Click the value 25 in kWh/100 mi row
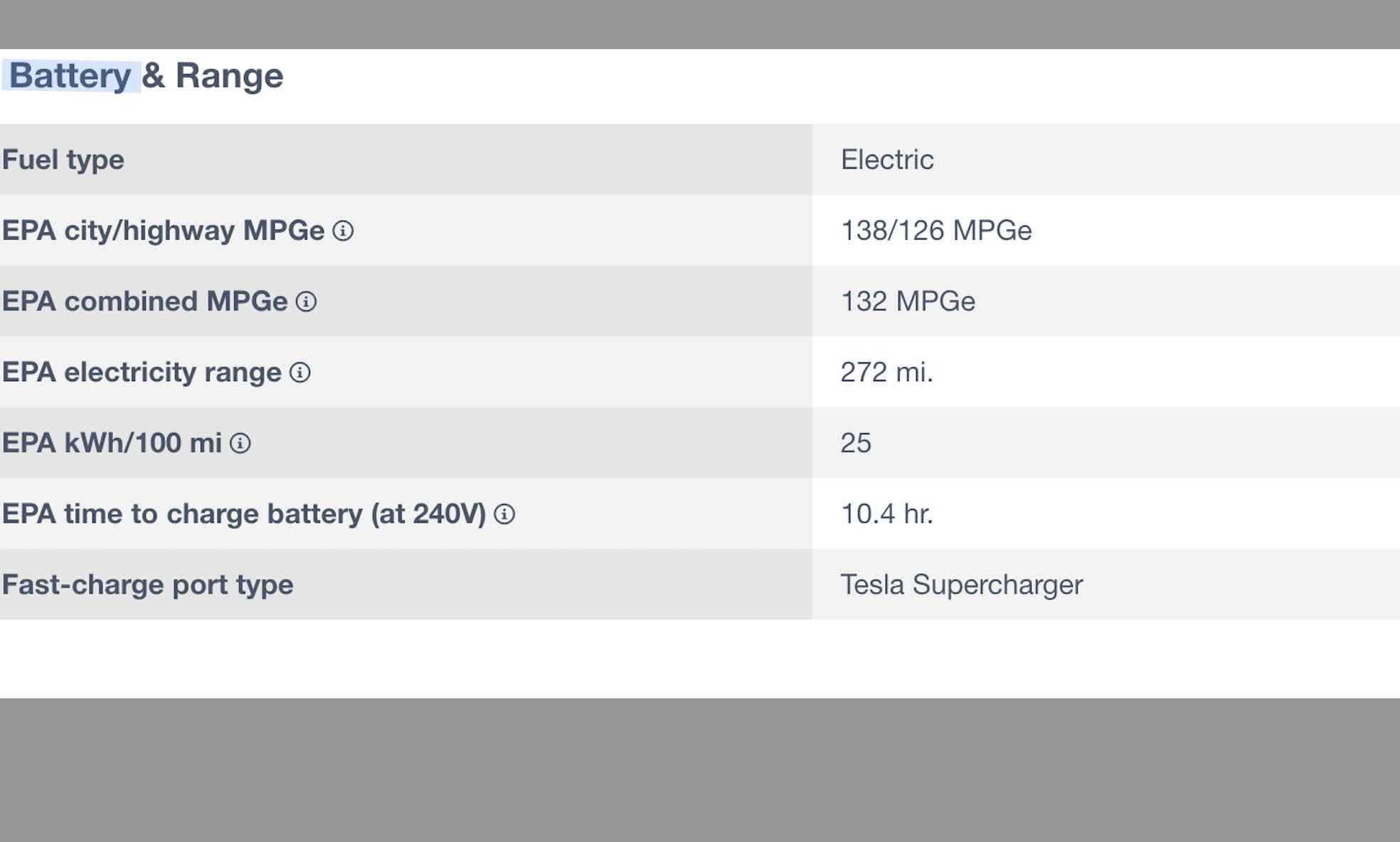Screen dimensions: 1400x842 [856, 443]
